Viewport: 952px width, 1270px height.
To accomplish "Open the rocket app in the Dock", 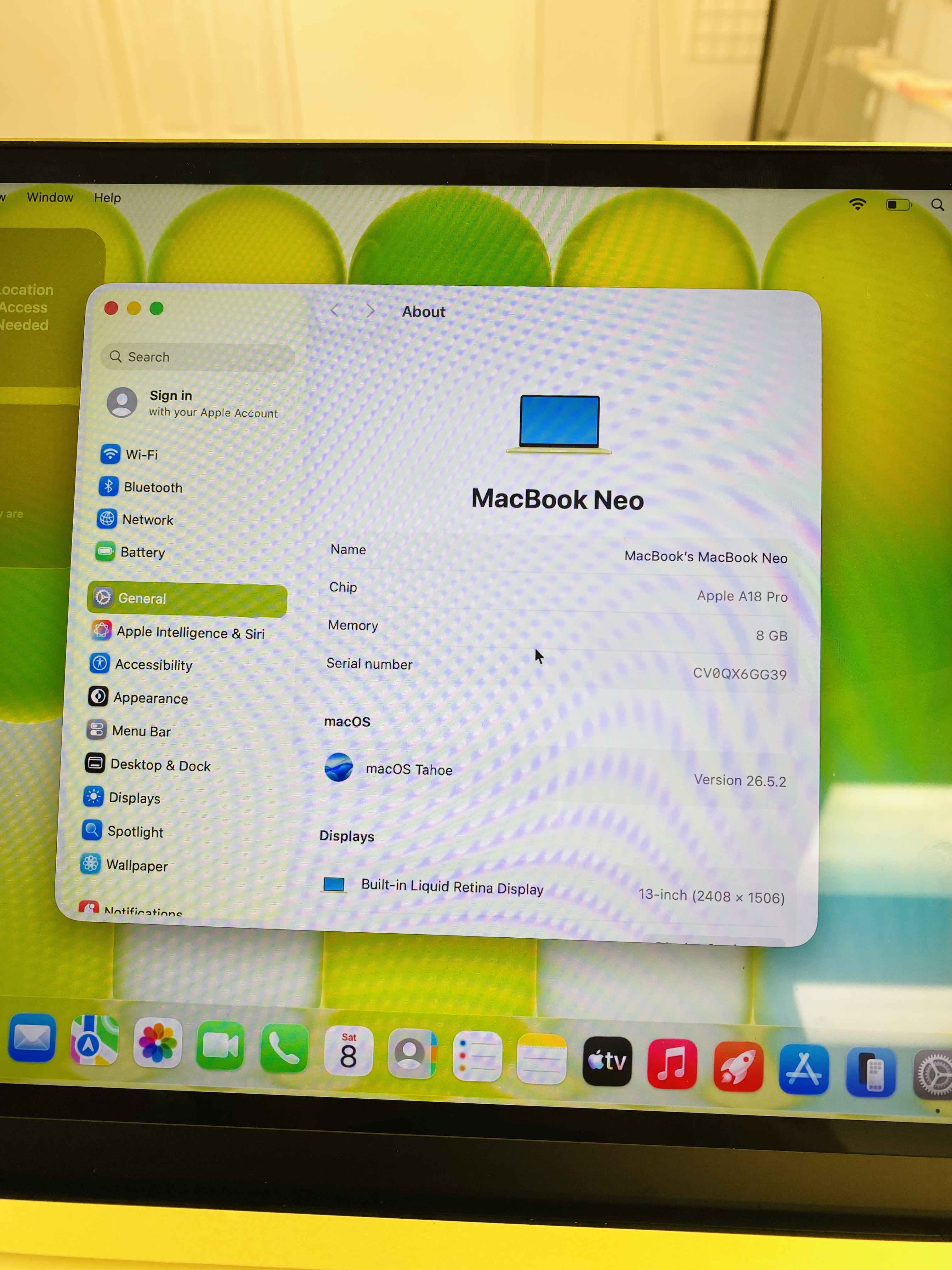I will coord(738,1067).
